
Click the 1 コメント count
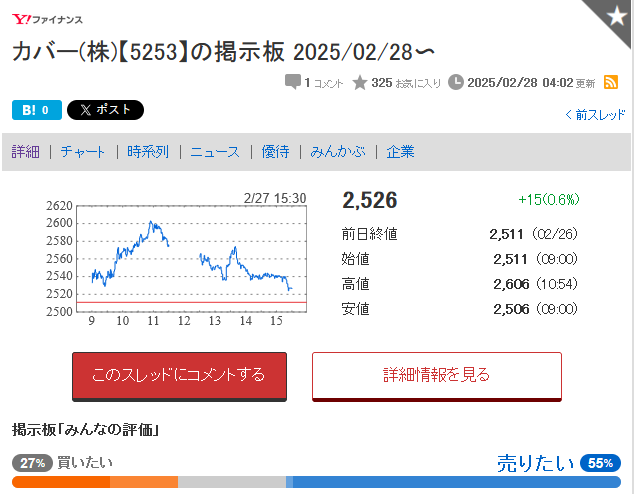(323, 83)
